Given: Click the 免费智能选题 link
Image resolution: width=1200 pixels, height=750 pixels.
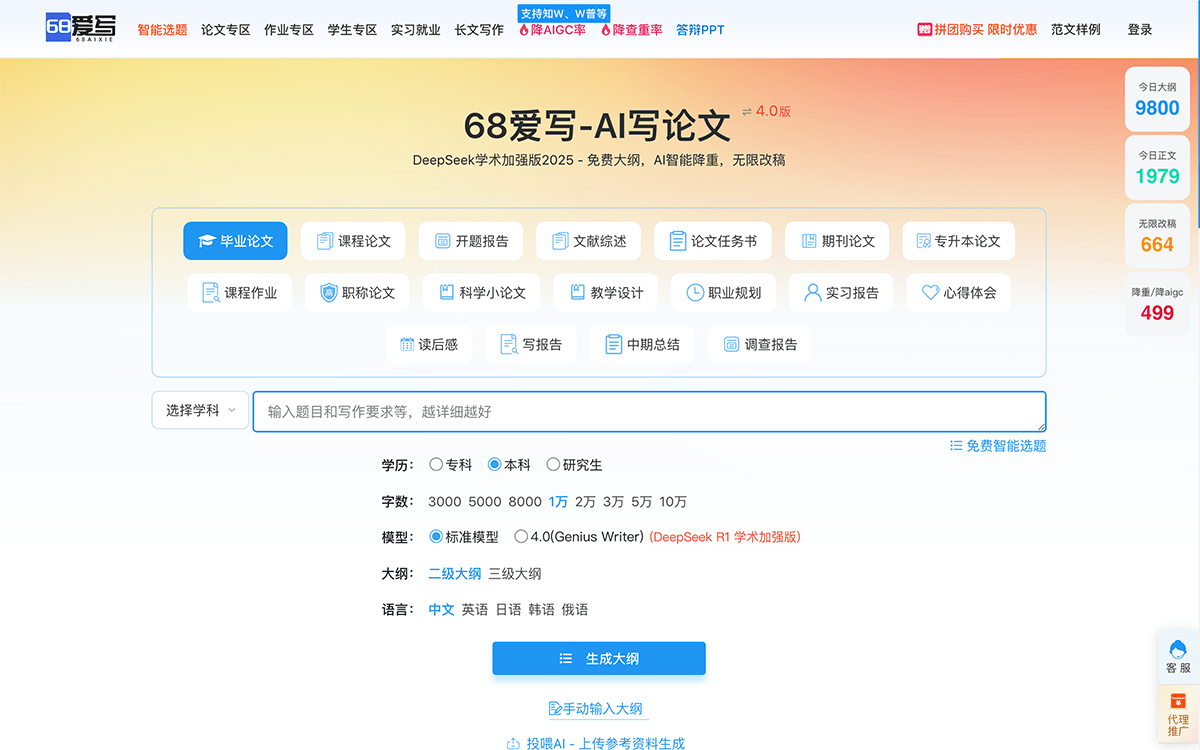Looking at the screenshot, I should [998, 446].
